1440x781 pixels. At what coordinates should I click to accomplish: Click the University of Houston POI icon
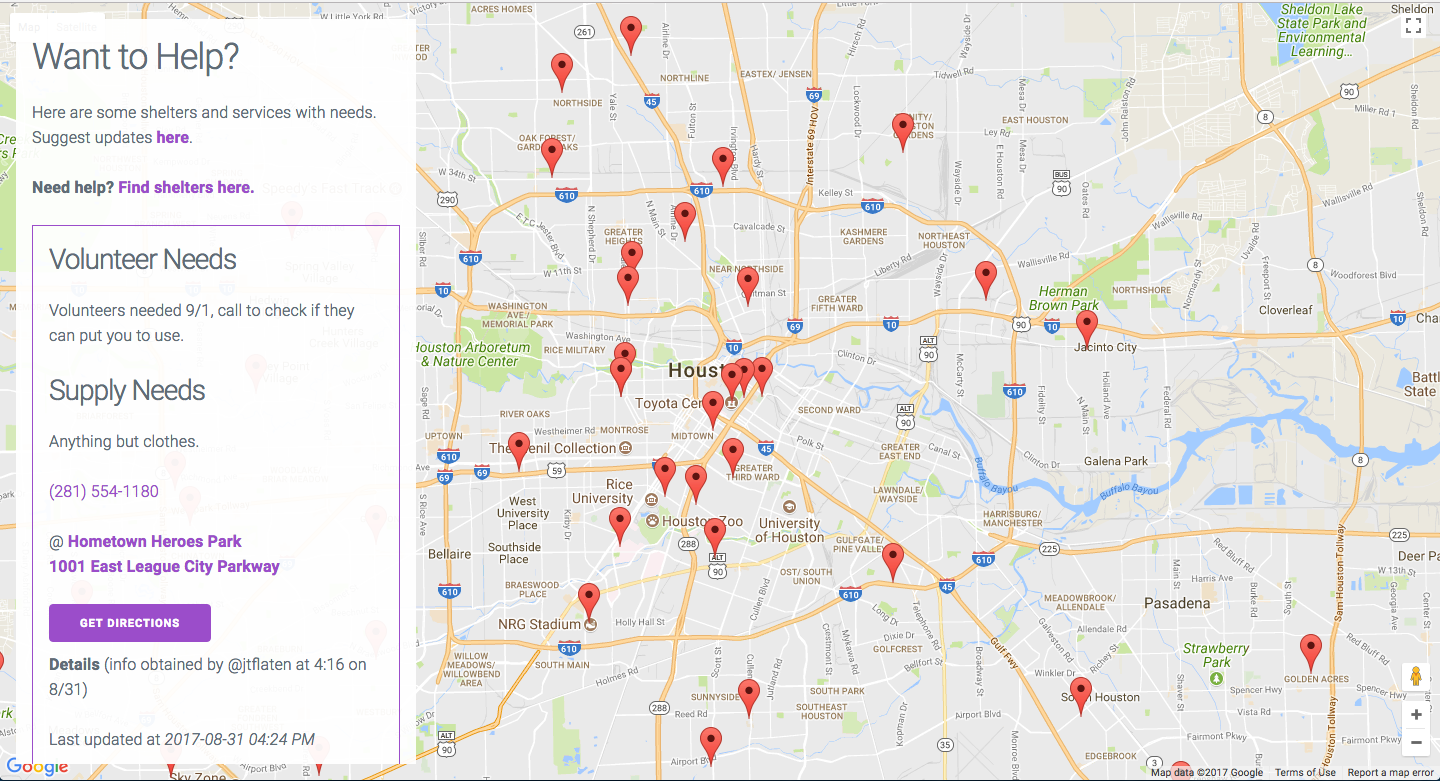tap(789, 507)
